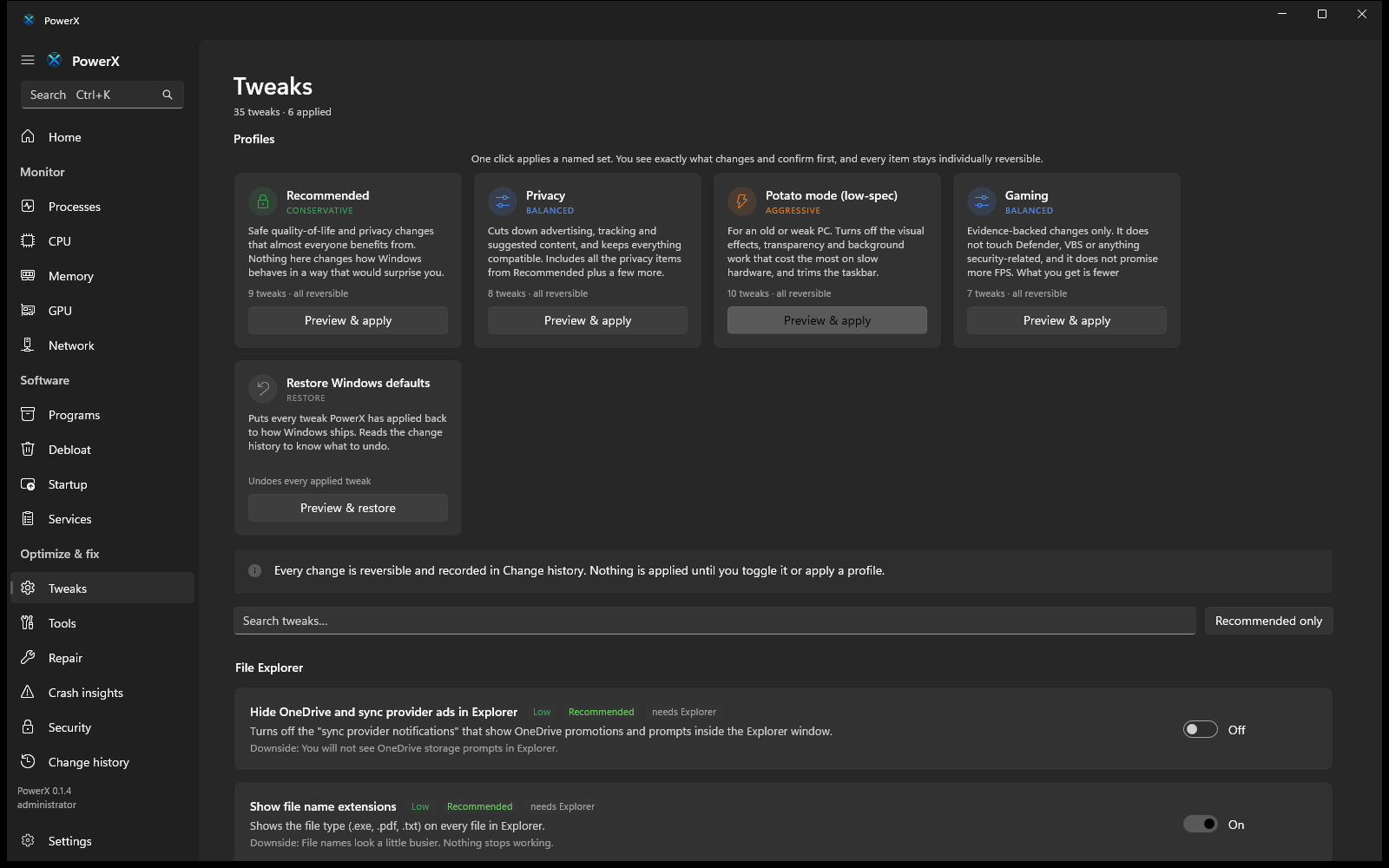This screenshot has width=1389, height=868.
Task: Click the Search tweaks input field
Action: (714, 621)
